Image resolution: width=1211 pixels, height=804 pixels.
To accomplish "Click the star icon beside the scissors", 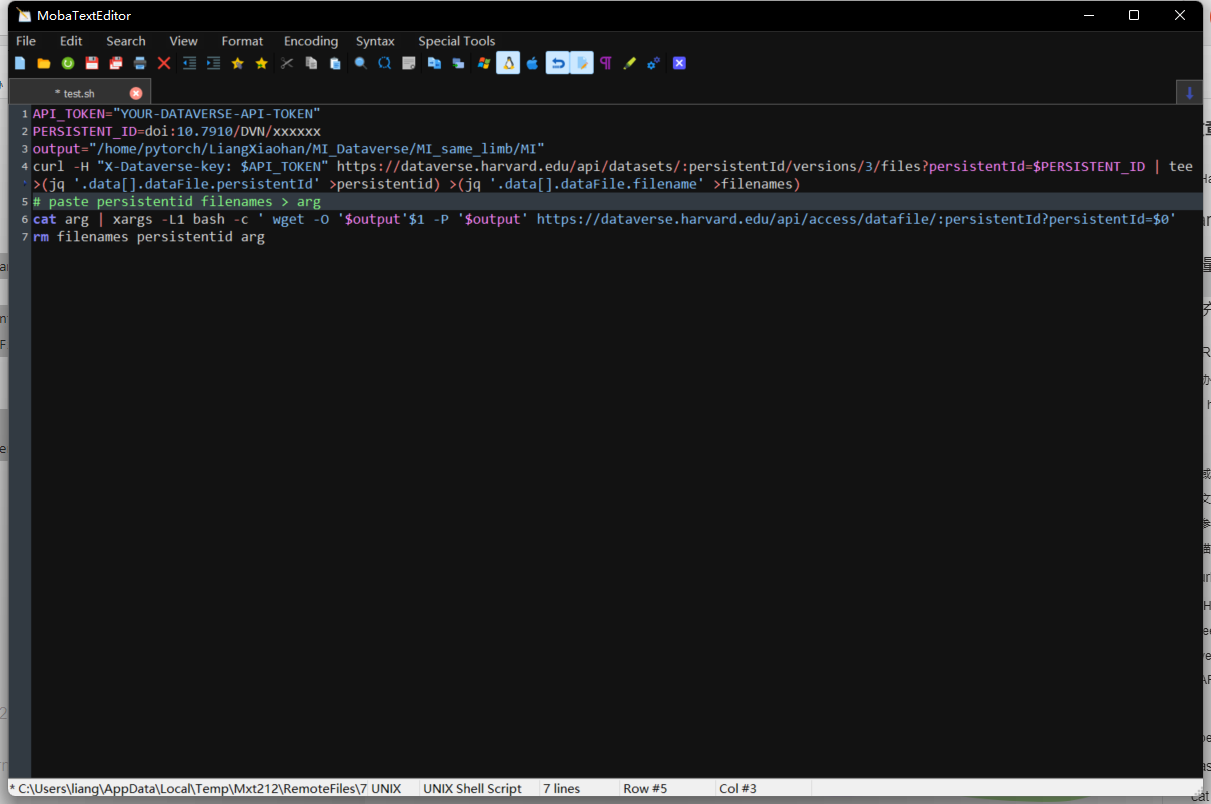I will tap(261, 63).
